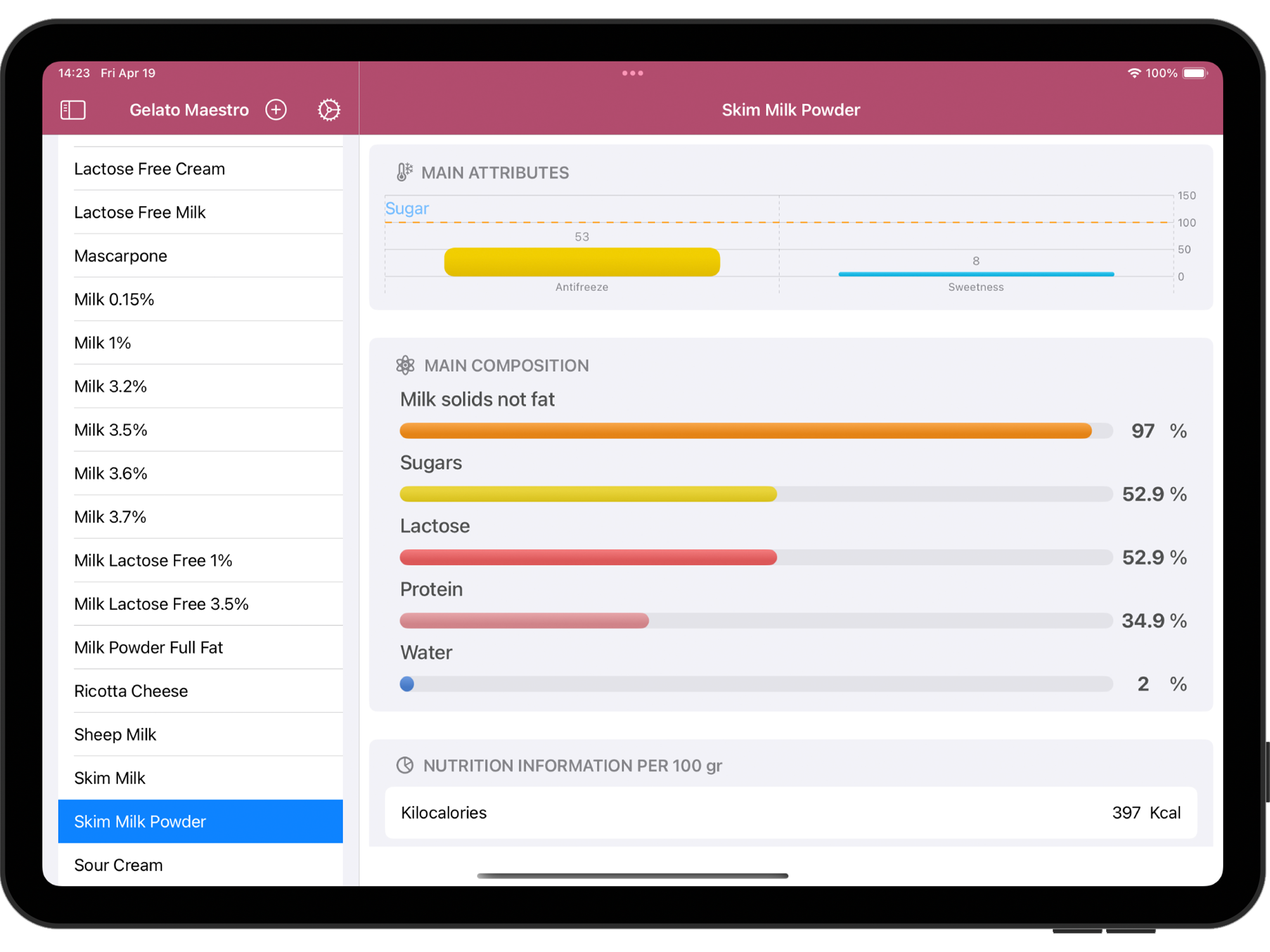The width and height of the screenshot is (1270, 952).
Task: Click the Milk solids not fat progress bar
Action: pos(756,431)
